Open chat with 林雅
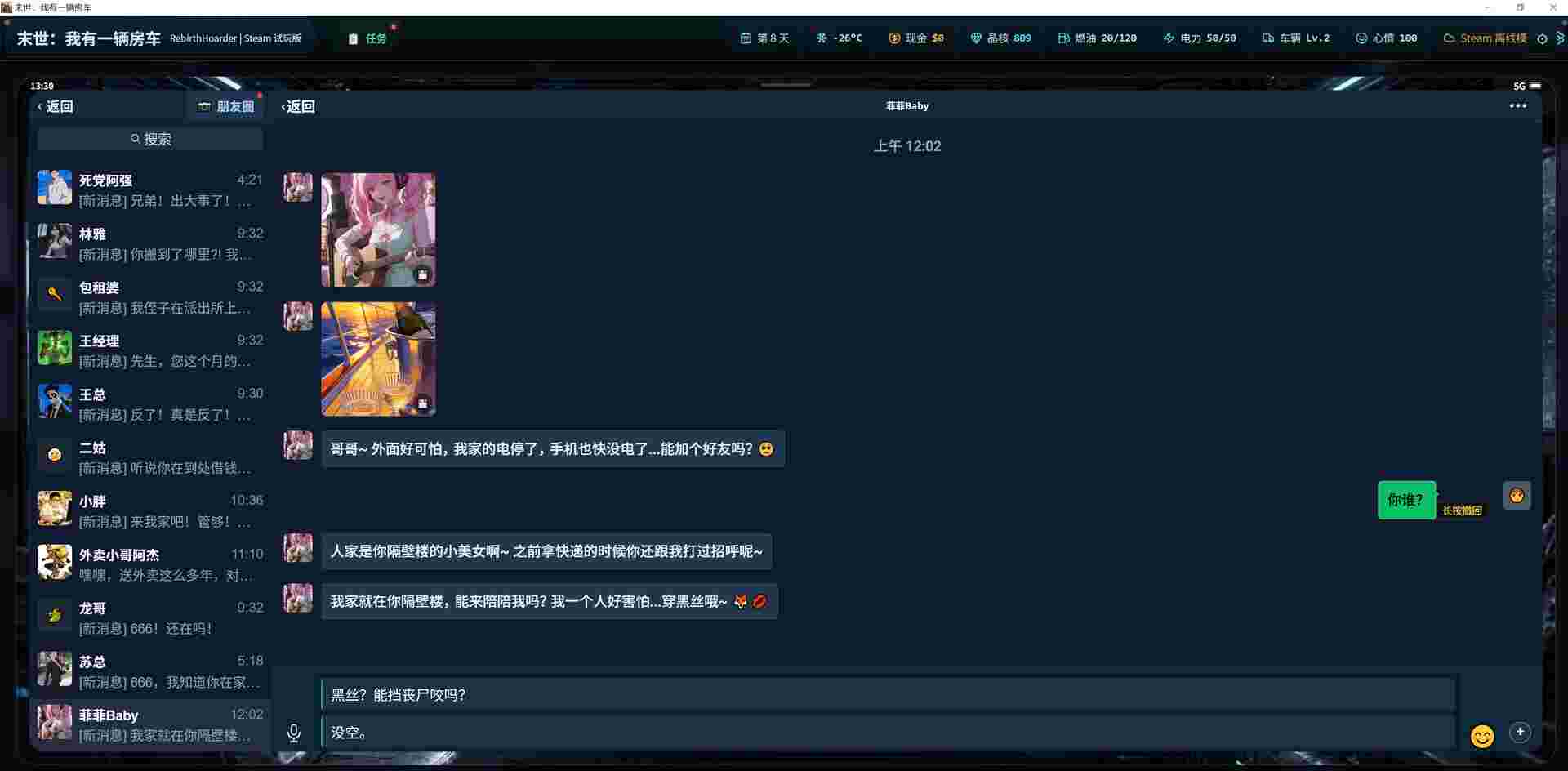 [x=150, y=243]
